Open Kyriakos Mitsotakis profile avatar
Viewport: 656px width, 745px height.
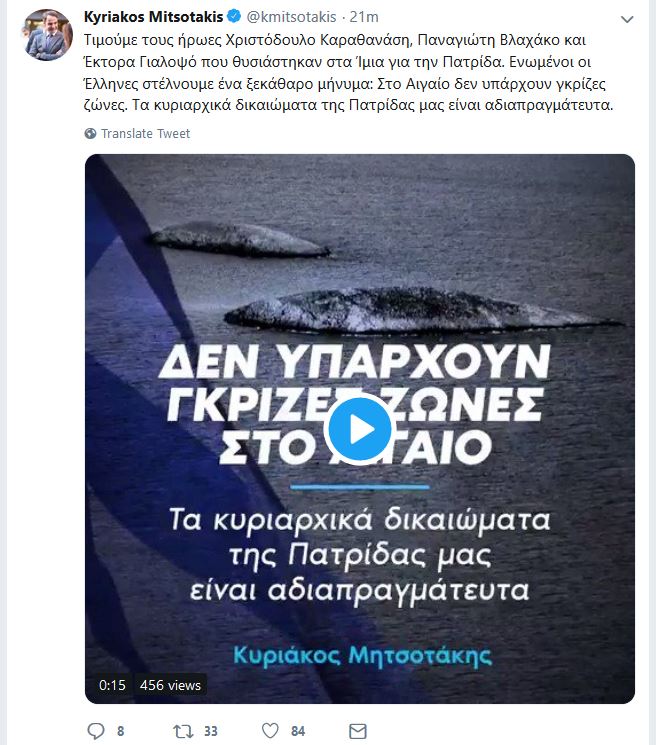click(47, 34)
